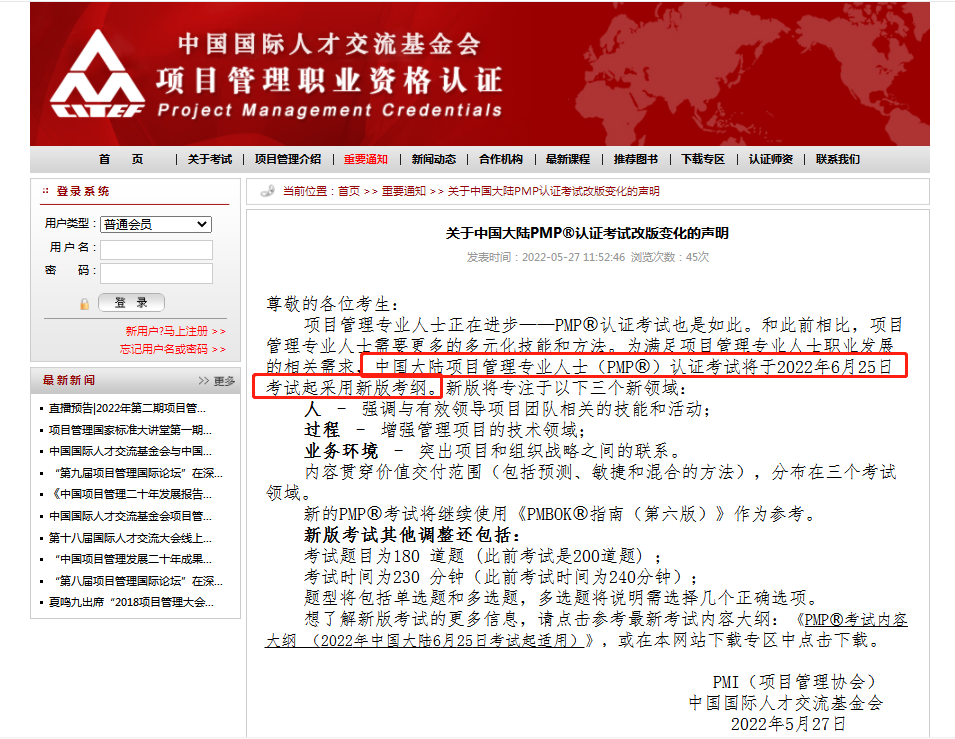Viewport: 955px width, 739px height.
Task: Focus the 密码 password input field
Action: [x=156, y=273]
